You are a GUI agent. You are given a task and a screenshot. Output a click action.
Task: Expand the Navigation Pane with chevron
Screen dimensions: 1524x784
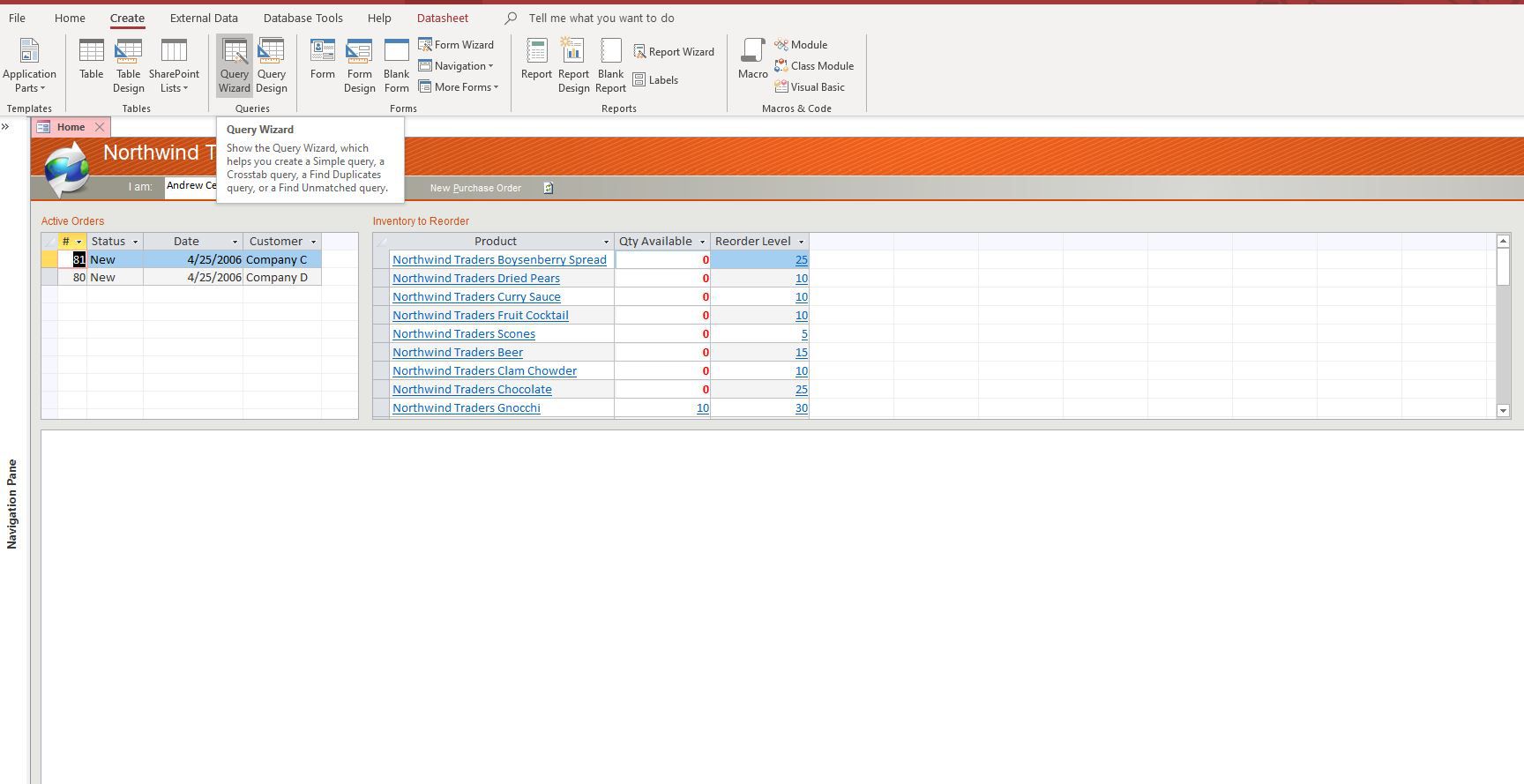coord(5,127)
